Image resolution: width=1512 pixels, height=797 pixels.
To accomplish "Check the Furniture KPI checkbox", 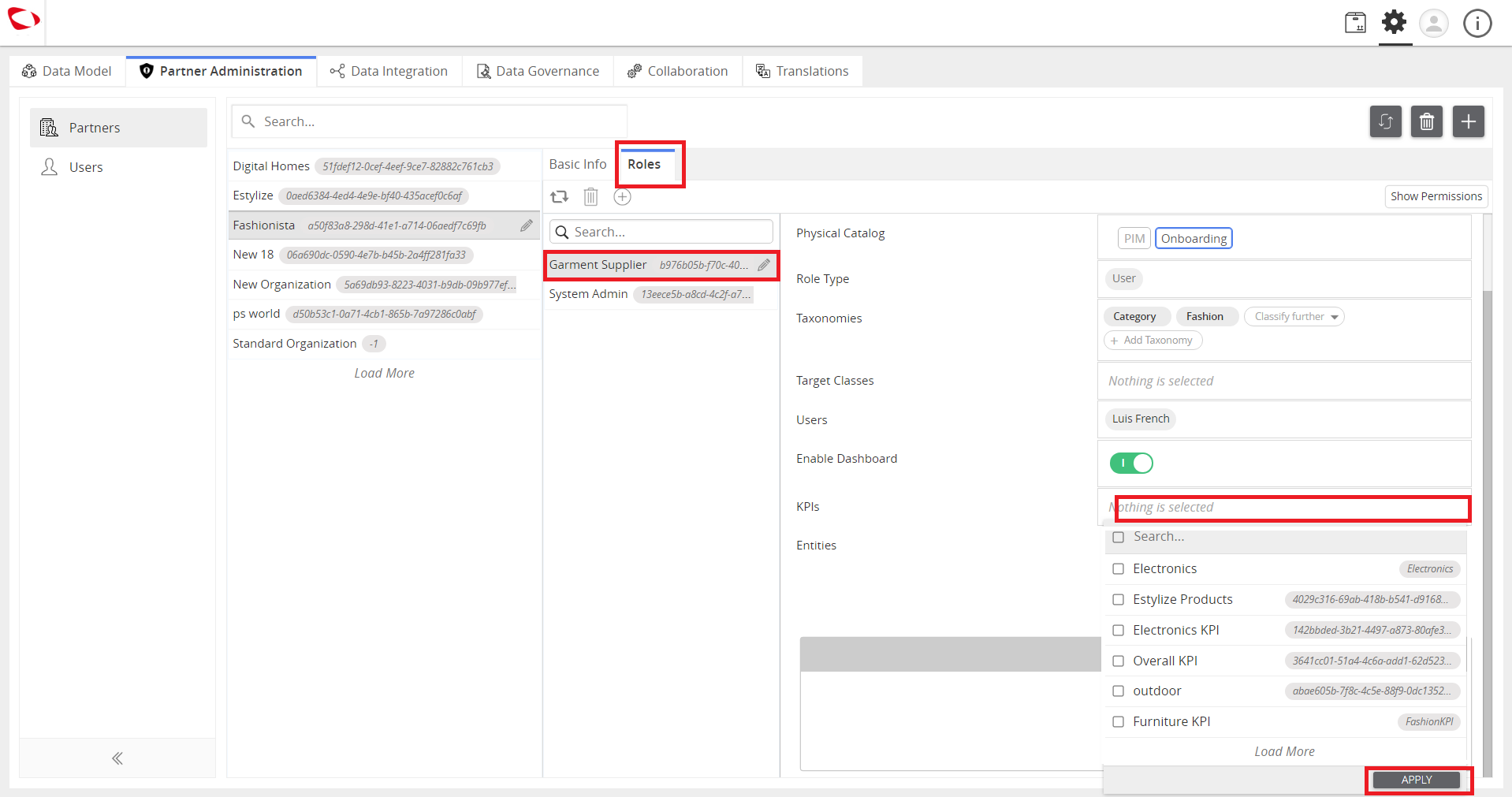I will click(x=1118, y=721).
